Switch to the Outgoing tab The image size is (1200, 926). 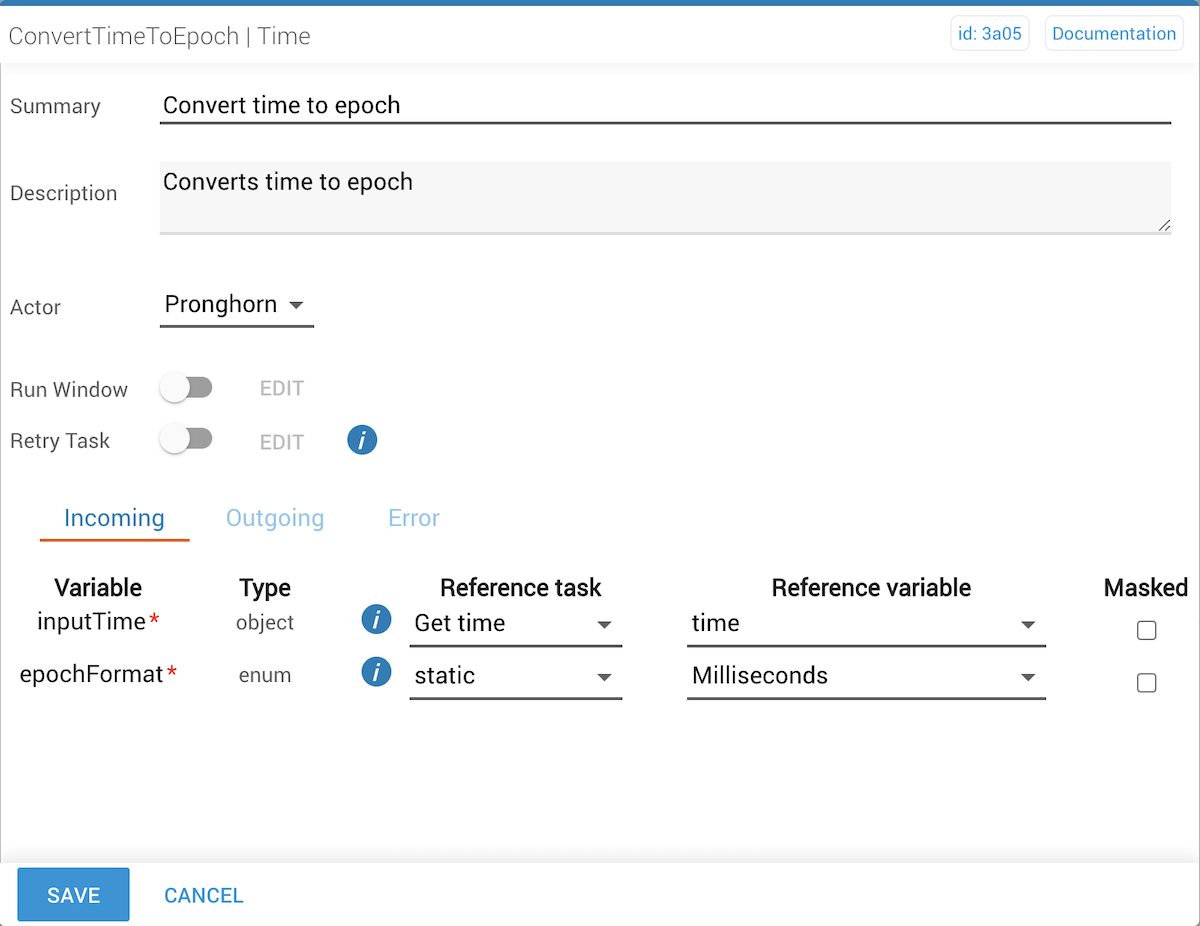pyautogui.click(x=275, y=518)
